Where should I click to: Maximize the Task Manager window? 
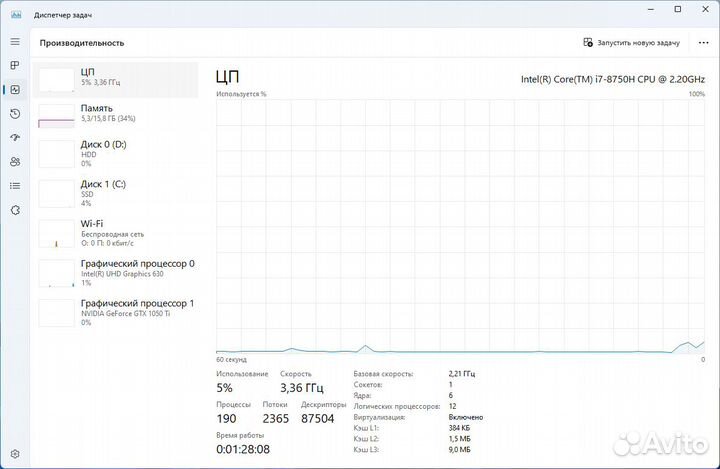point(678,9)
